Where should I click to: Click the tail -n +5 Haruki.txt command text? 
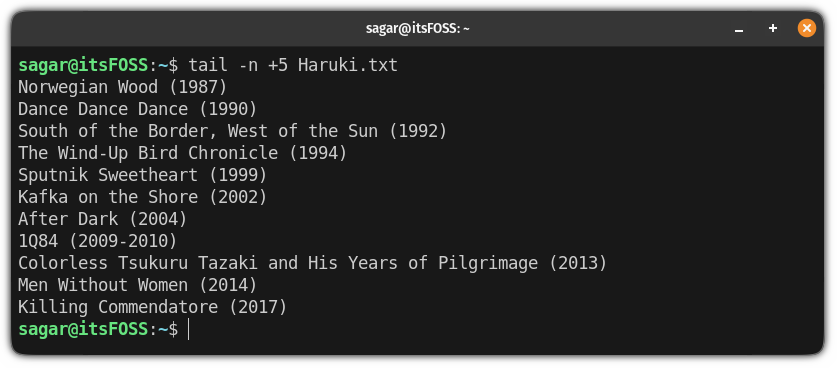[293, 65]
